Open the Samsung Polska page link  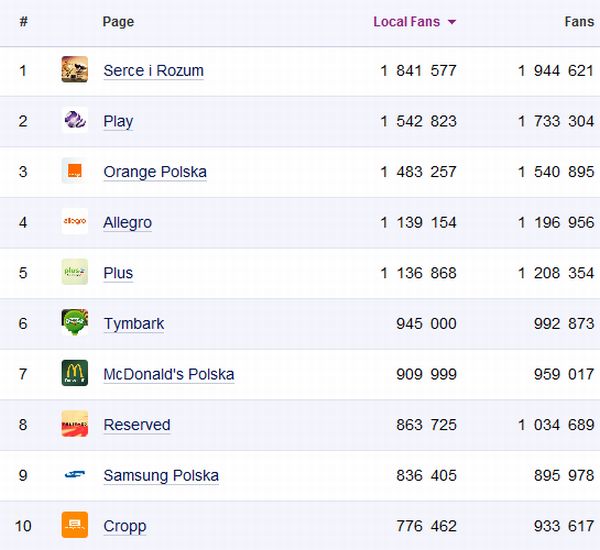[161, 476]
